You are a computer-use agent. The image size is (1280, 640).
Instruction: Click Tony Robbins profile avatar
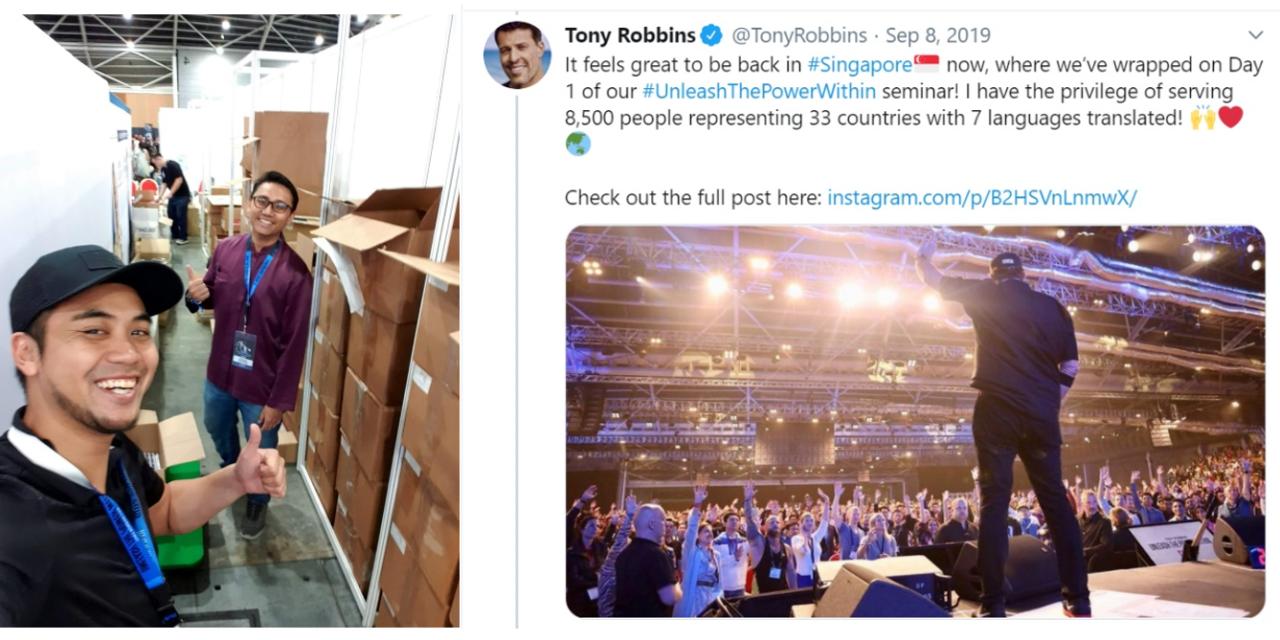518,55
